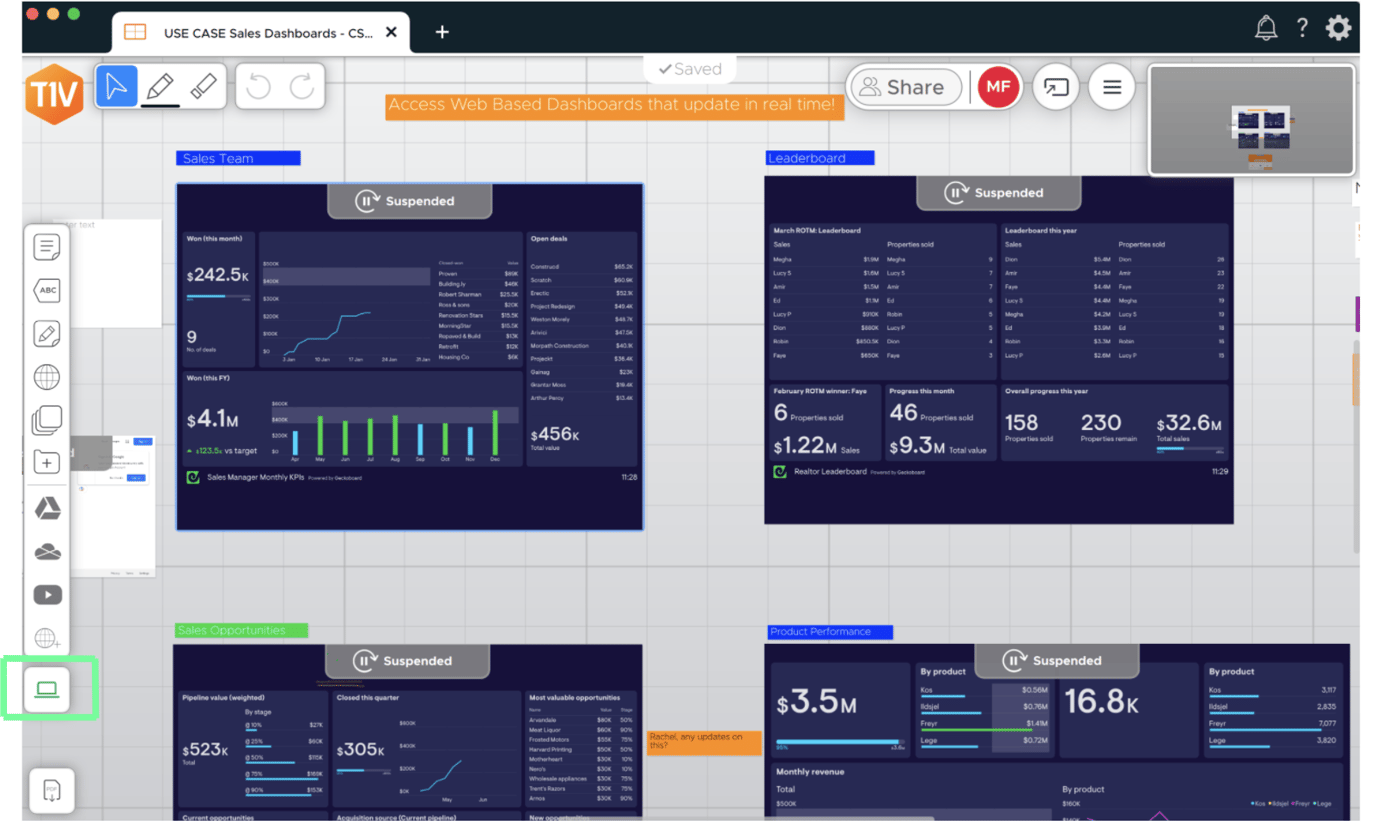Click the Share button
Image resolution: width=1376 pixels, height=831 pixels.
pos(905,88)
